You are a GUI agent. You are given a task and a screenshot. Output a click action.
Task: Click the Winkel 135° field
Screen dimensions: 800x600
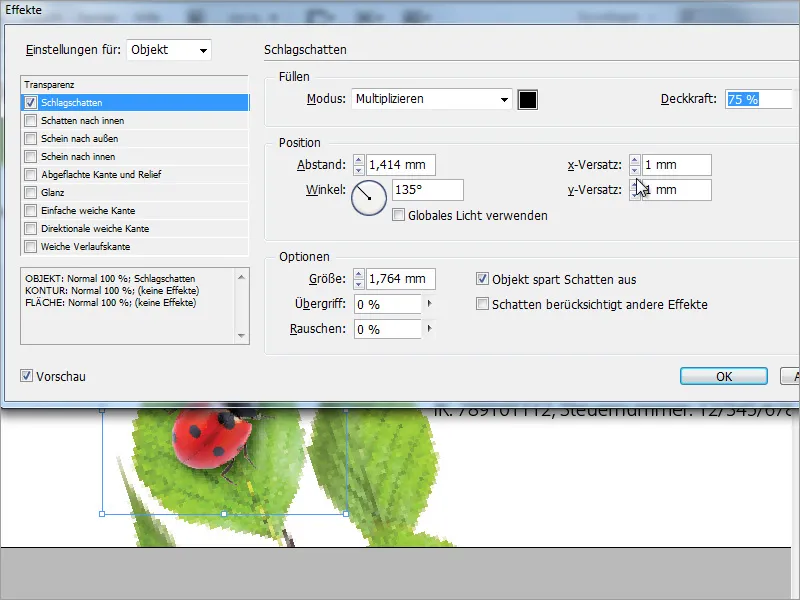pyautogui.click(x=428, y=190)
